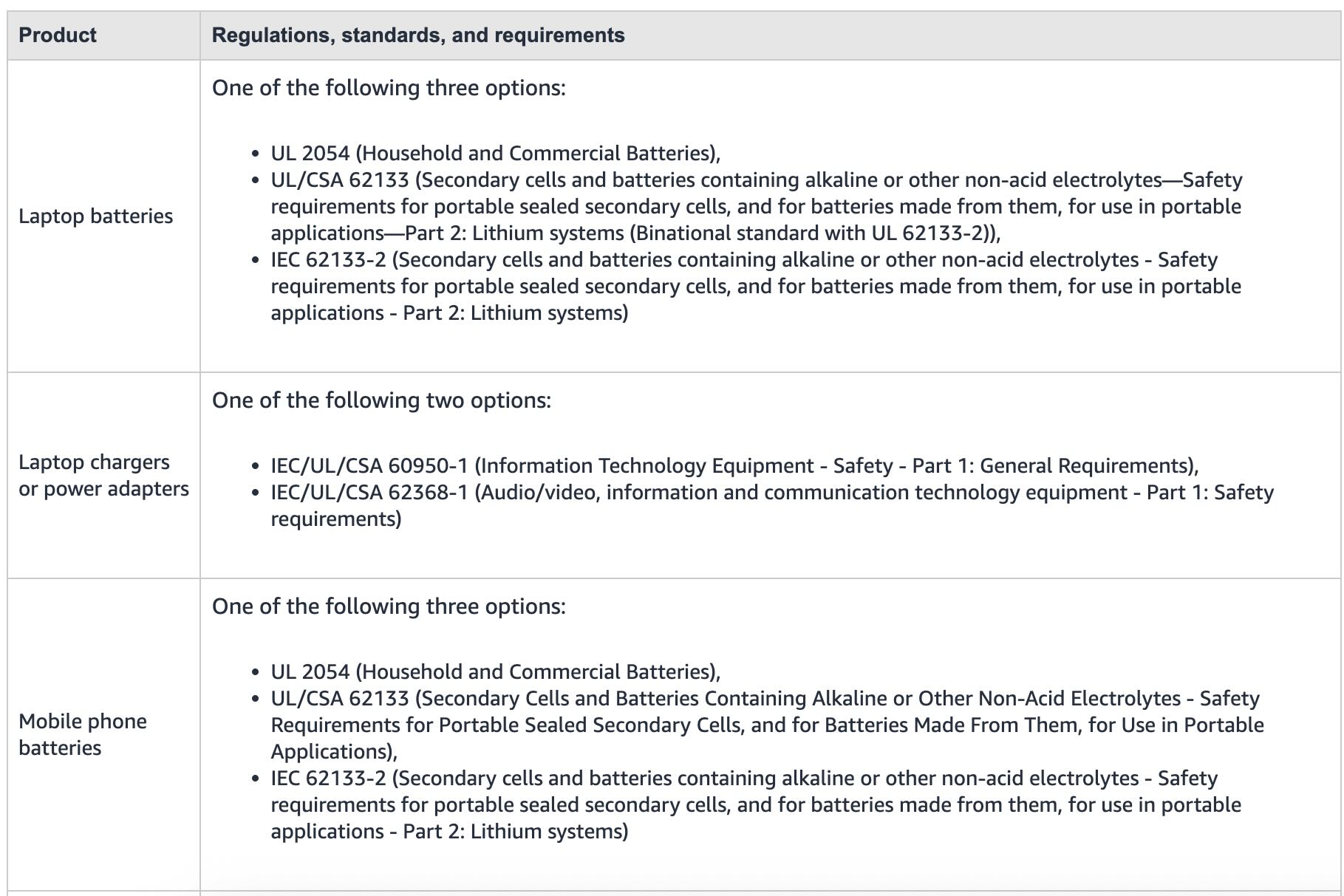The image size is (1344, 896).
Task: Select the Laptop batteries product cell
Action: pos(95,216)
